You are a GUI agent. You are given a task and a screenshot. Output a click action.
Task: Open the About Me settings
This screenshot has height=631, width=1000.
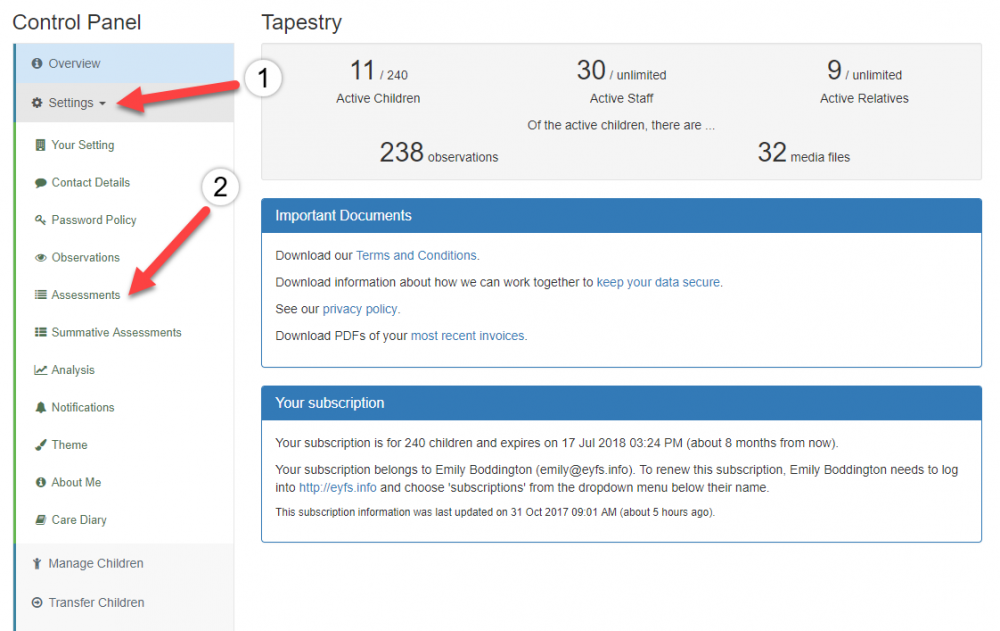click(x=76, y=483)
